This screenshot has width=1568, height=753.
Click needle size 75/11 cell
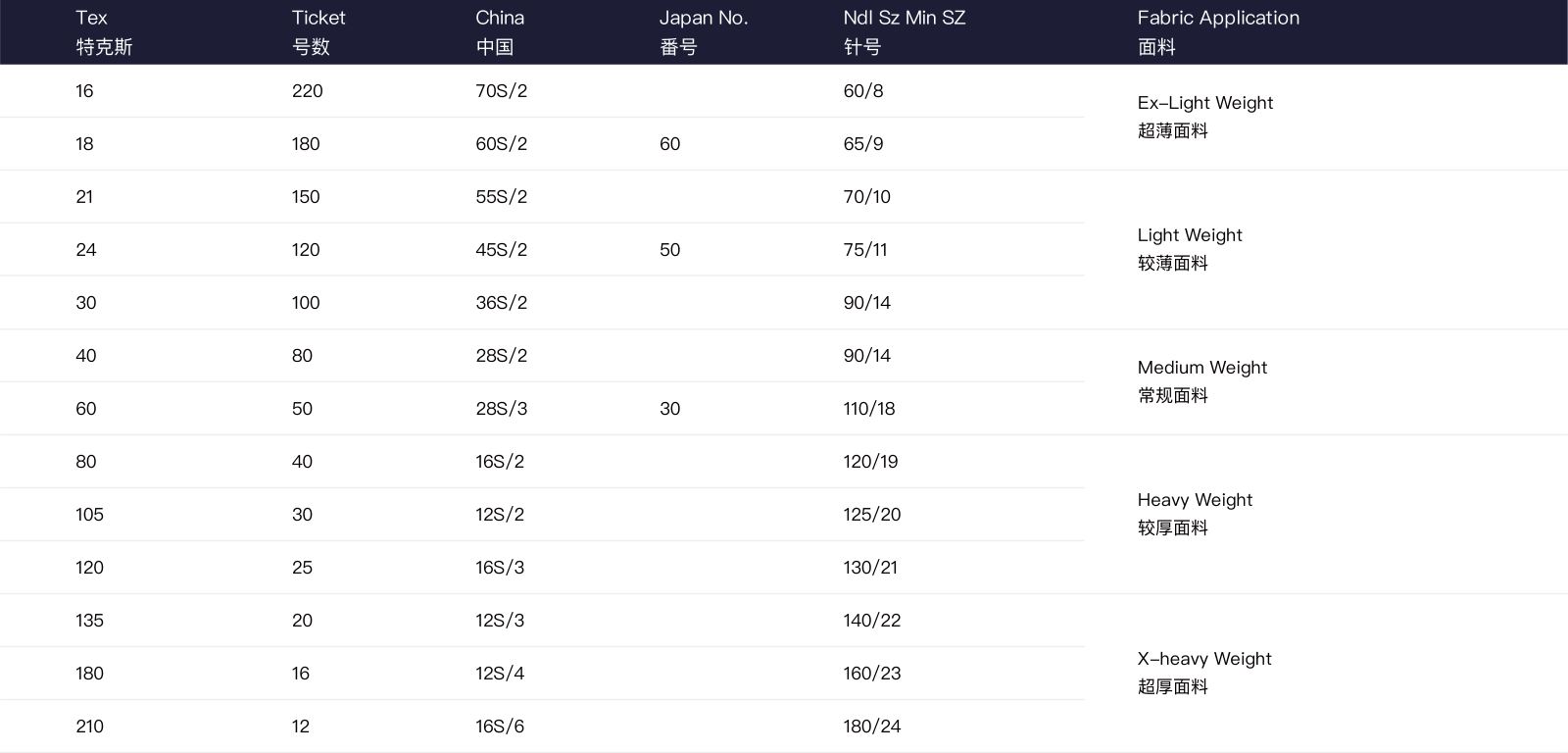[x=865, y=250]
